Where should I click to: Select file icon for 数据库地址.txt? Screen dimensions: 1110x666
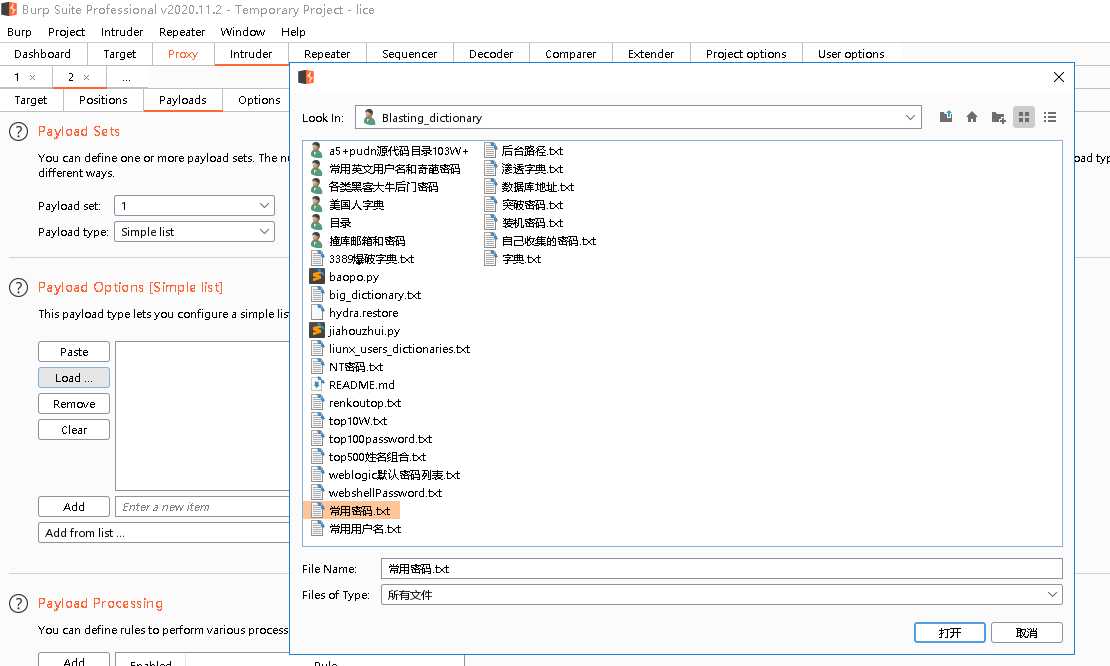(x=491, y=187)
